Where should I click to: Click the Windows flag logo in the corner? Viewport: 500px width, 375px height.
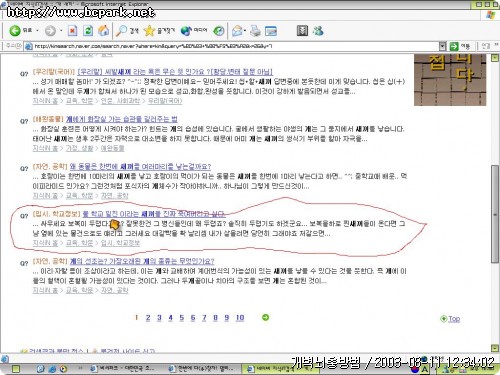point(490,15)
